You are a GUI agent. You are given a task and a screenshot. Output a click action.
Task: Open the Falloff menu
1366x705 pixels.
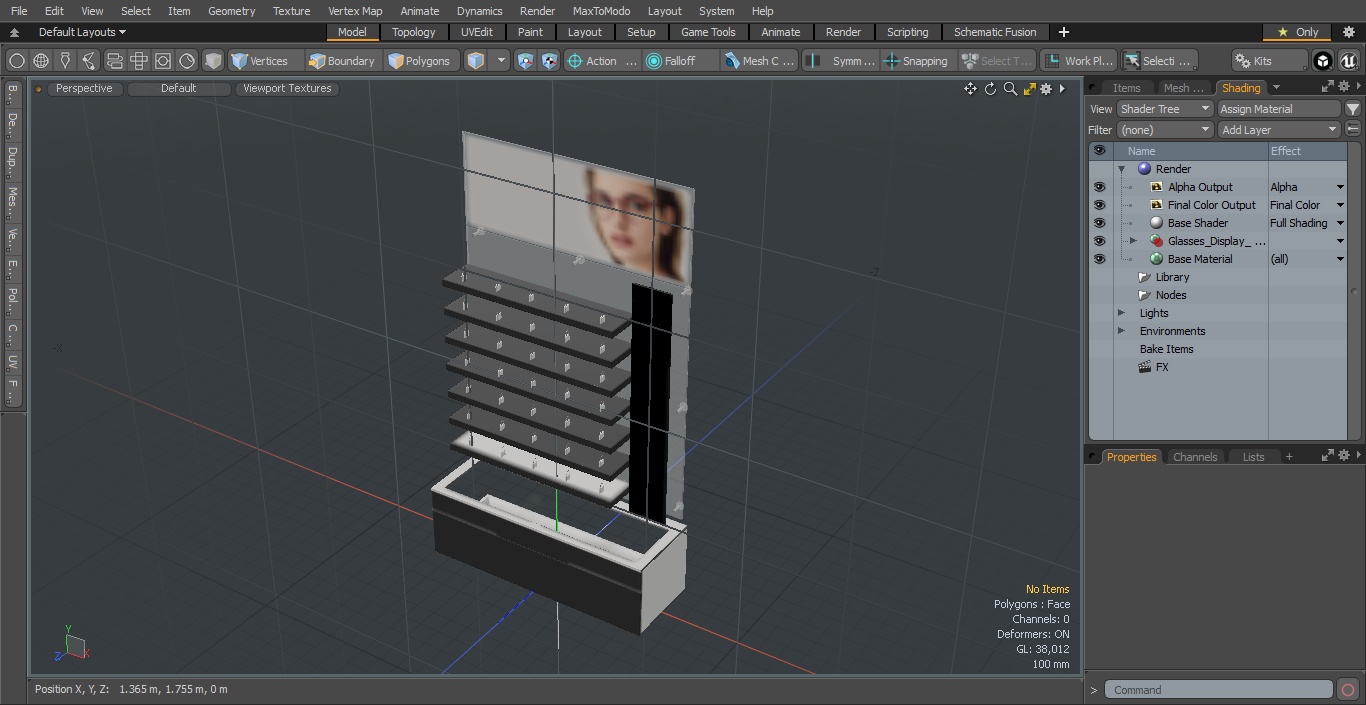click(681, 61)
